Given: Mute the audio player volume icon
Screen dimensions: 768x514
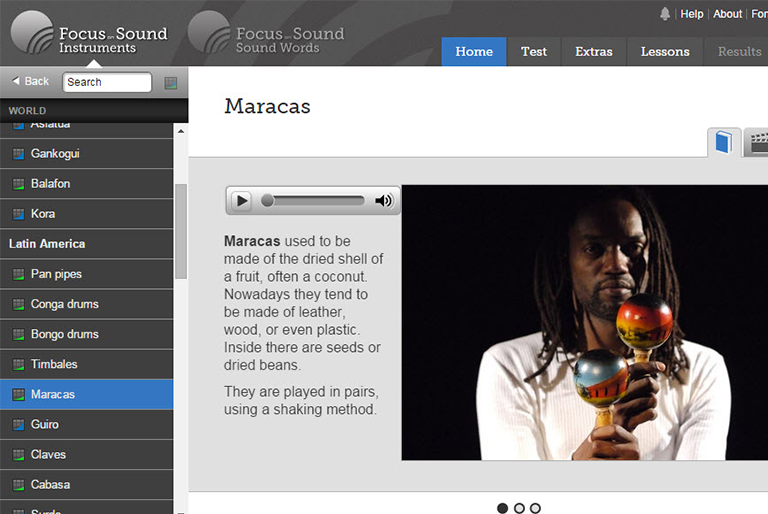Looking at the screenshot, I should pos(384,201).
